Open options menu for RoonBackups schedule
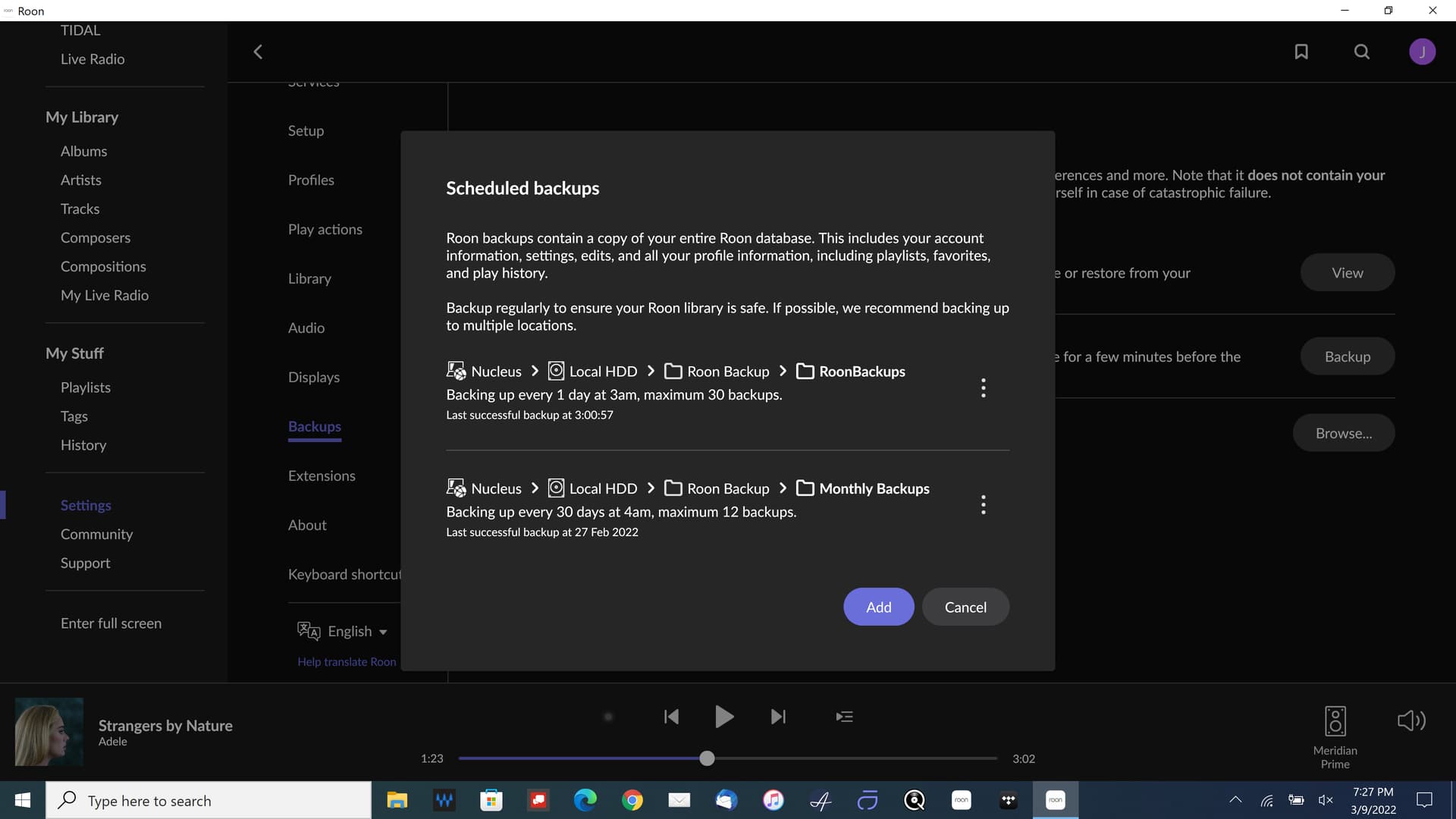1456x819 pixels. click(x=984, y=388)
